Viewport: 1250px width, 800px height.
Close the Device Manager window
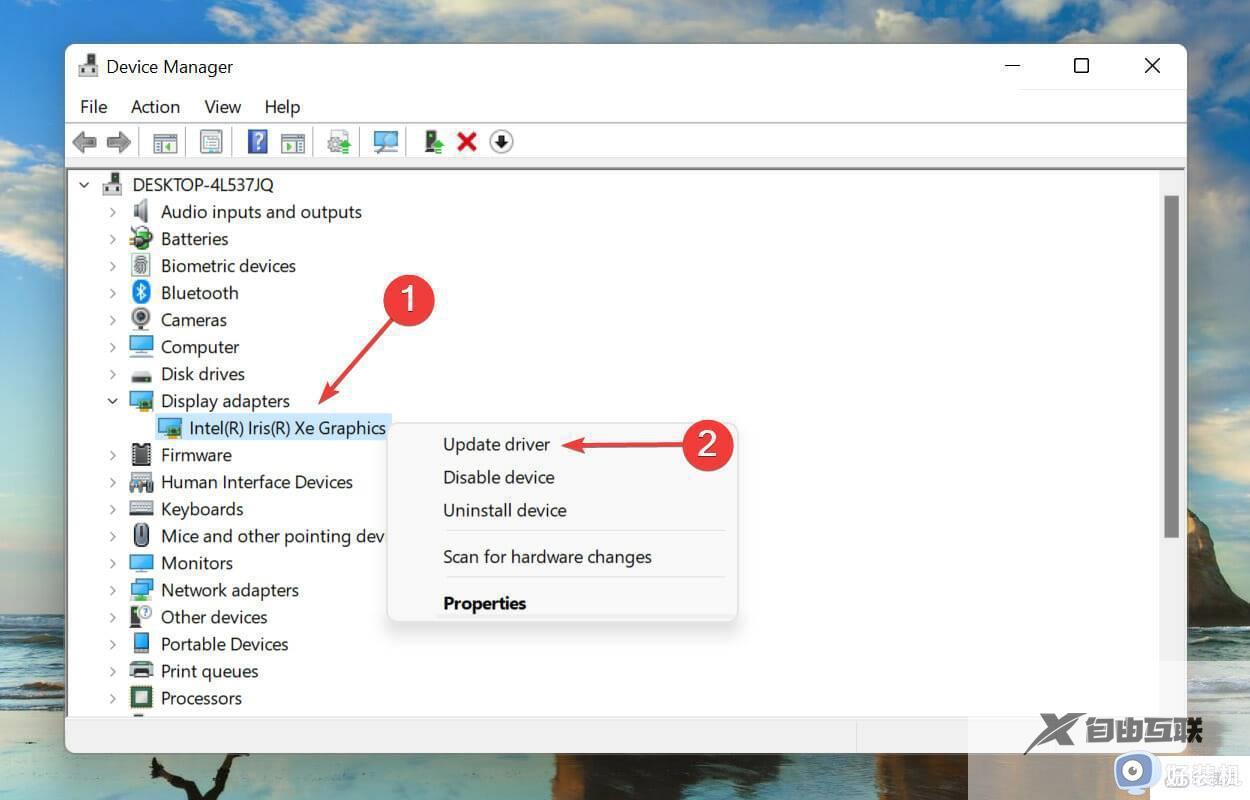pyautogui.click(x=1152, y=66)
